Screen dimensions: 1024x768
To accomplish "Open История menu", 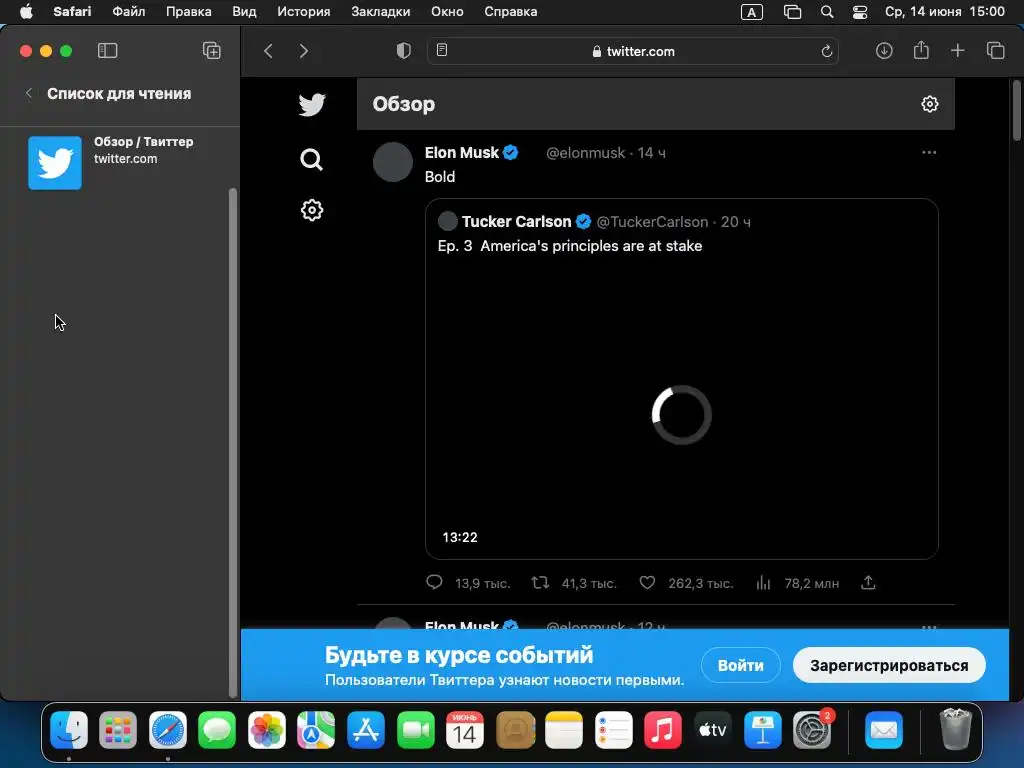I will 304,12.
